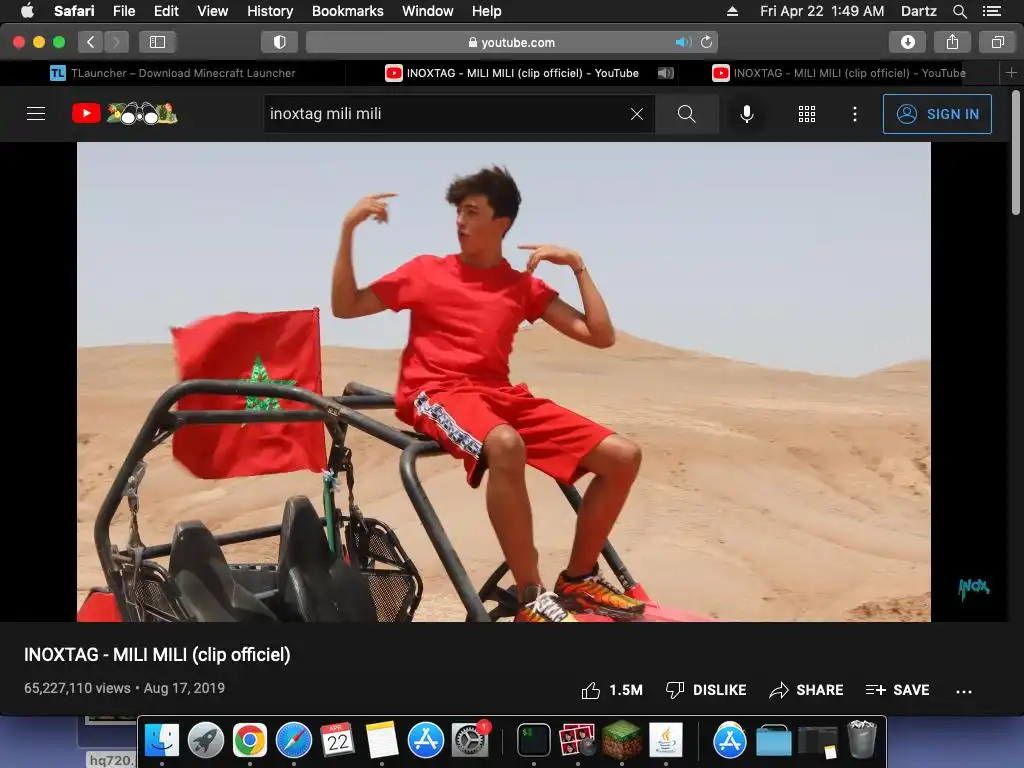1024x768 pixels.
Task: Open Safari compass icon in the Dock
Action: (294, 740)
